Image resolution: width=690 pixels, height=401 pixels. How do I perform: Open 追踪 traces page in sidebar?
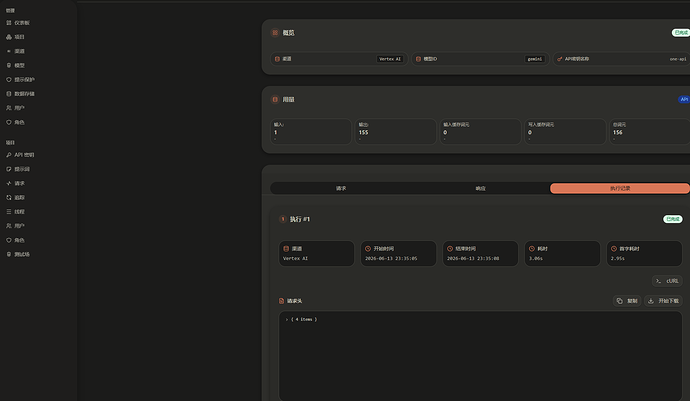coord(15,198)
